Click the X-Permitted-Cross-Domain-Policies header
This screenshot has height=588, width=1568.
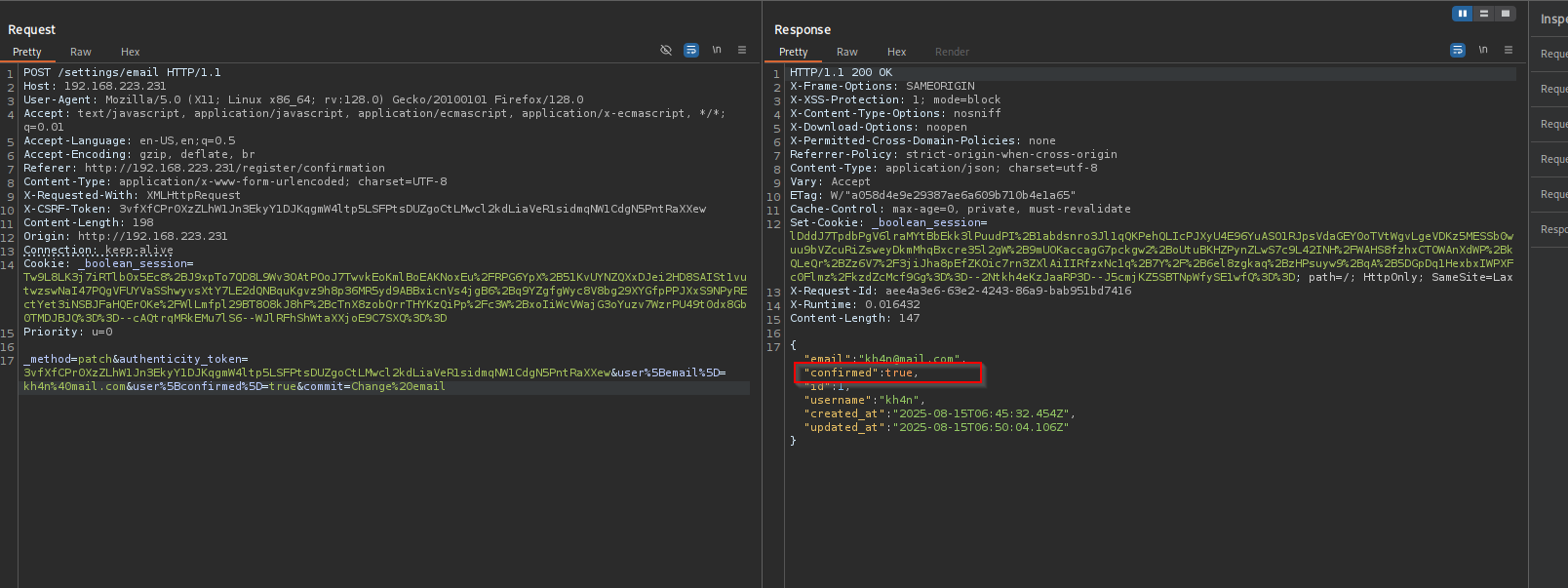[x=922, y=140]
